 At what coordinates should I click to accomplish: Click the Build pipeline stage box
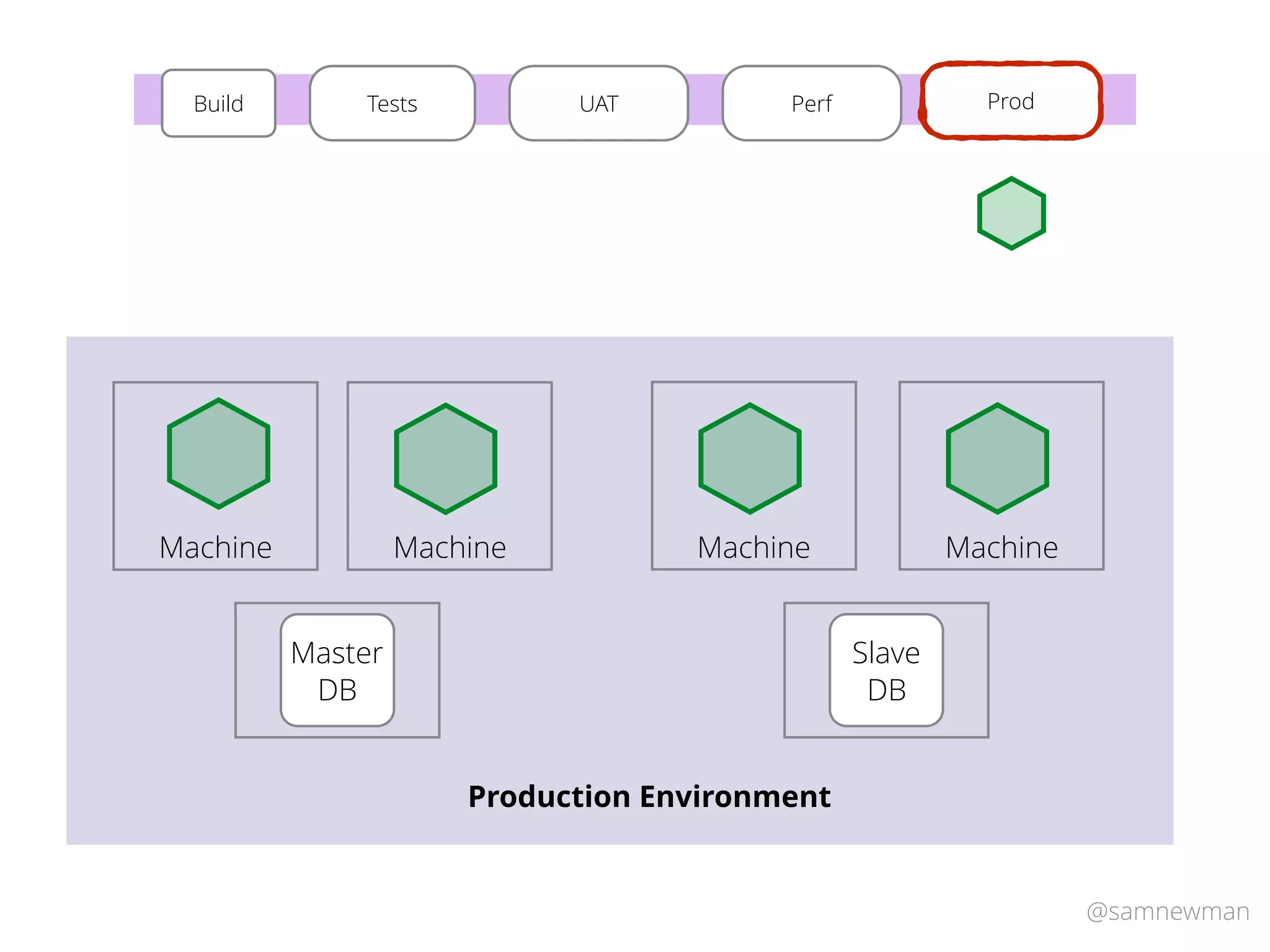tap(218, 104)
